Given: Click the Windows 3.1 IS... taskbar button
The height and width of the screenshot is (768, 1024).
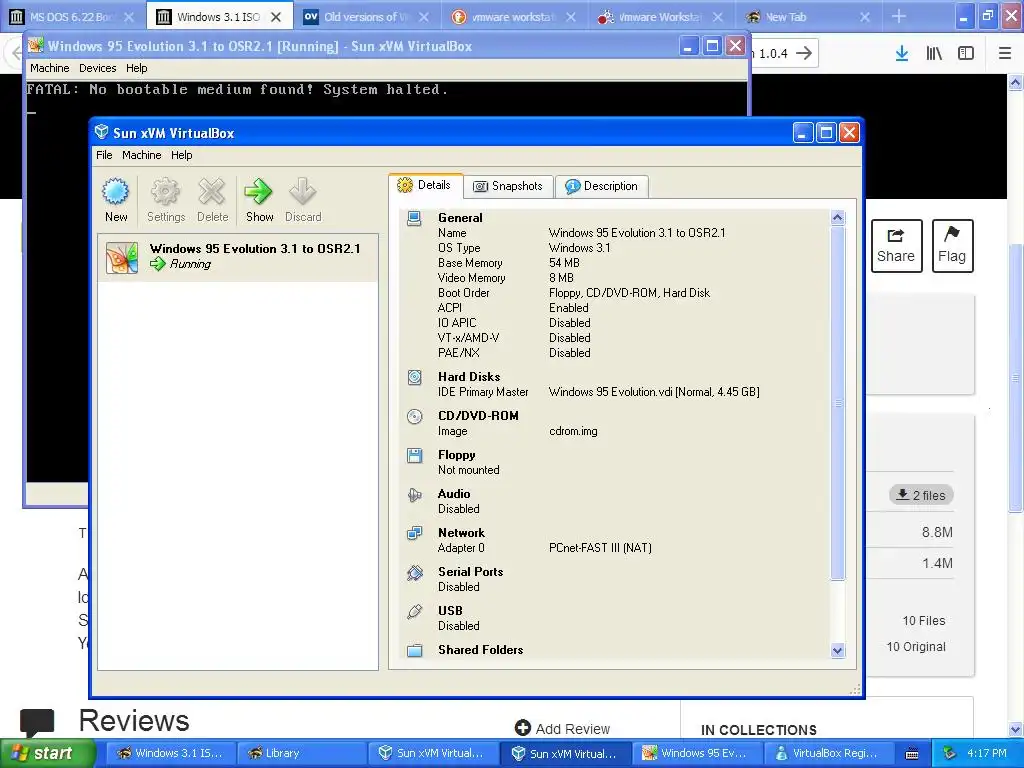Looking at the screenshot, I should pyautogui.click(x=170, y=753).
